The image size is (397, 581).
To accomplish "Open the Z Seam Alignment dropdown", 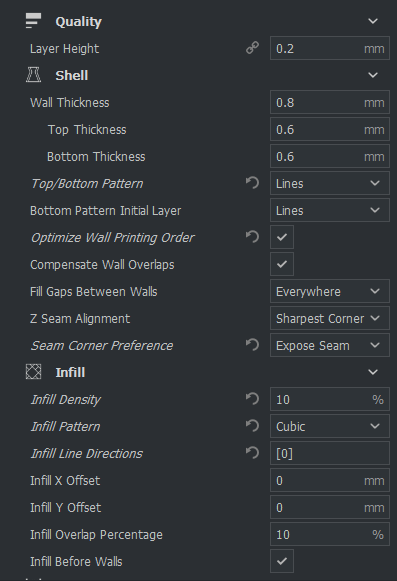I will tap(330, 318).
